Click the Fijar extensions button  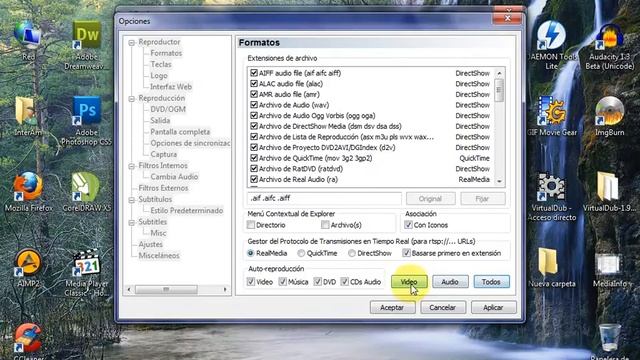tap(482, 199)
